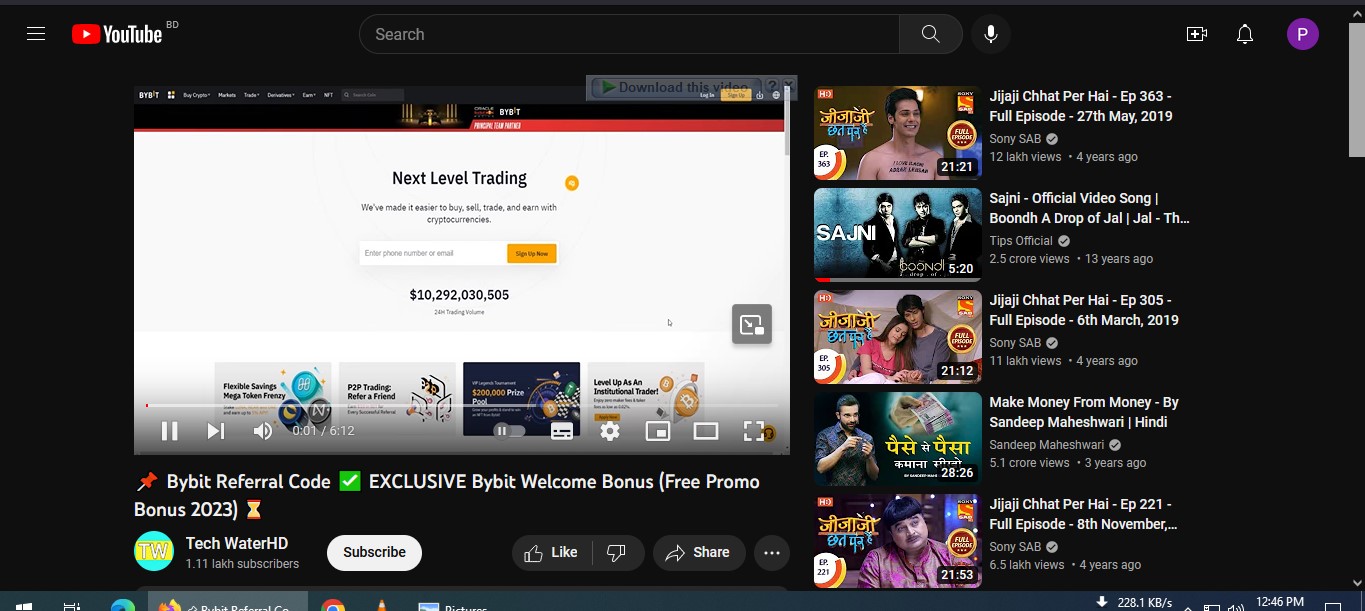Click title 'Jijaji Chhat Per Hai - Ep 221'
This screenshot has width=1365, height=611.
tap(1084, 514)
